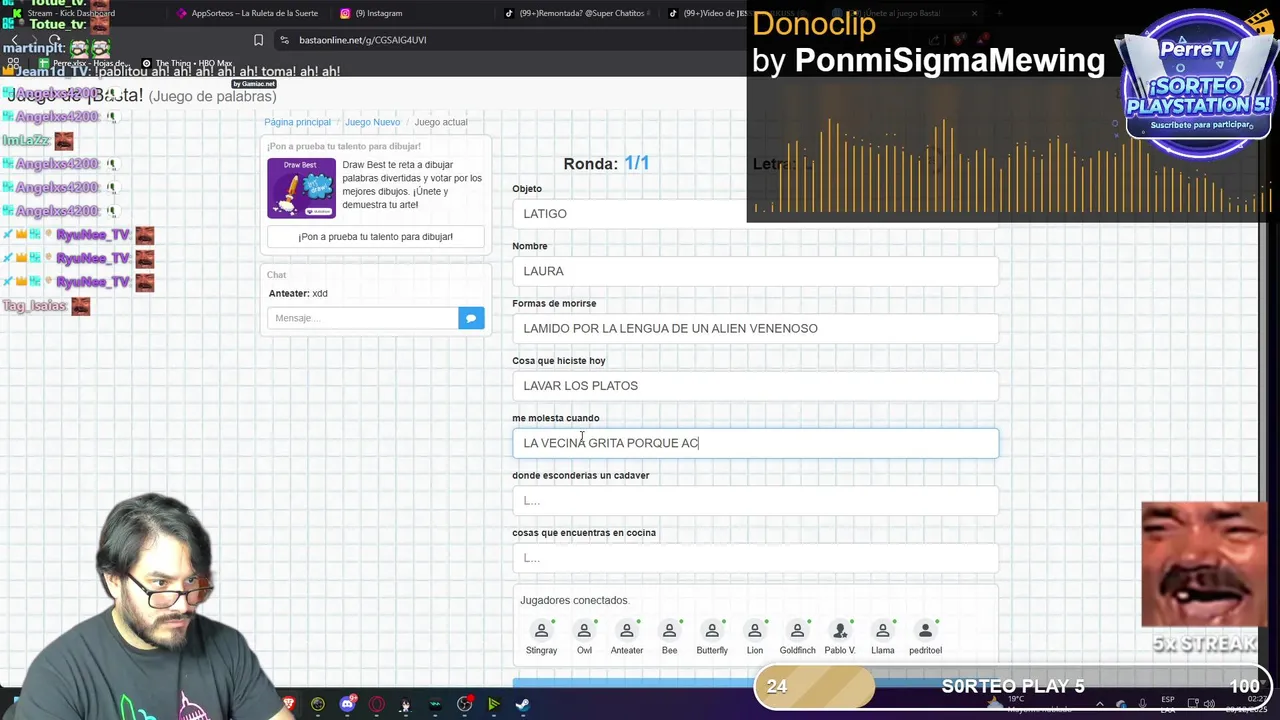Image resolution: width=1280 pixels, height=720 pixels.
Task: Select the Goldfinch player avatar
Action: (797, 631)
